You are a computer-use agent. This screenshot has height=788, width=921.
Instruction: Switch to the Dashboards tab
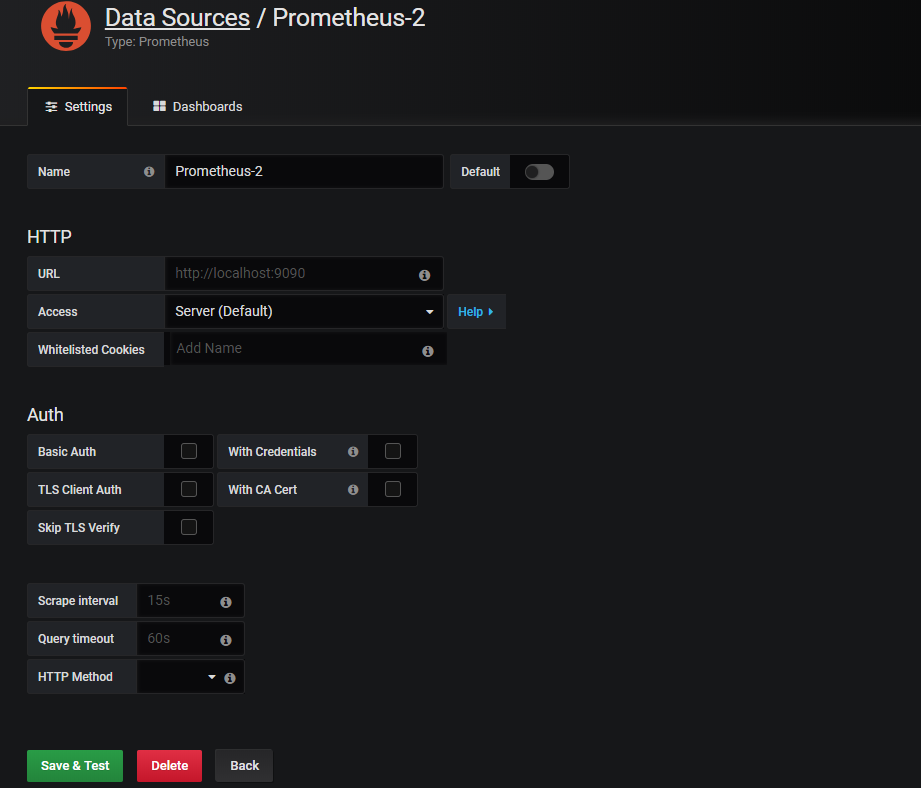pos(197,107)
